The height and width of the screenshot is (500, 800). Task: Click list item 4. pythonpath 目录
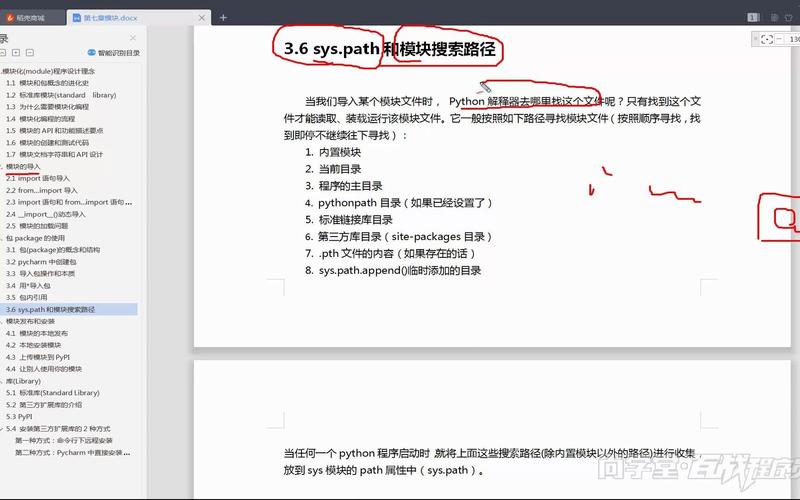399,203
